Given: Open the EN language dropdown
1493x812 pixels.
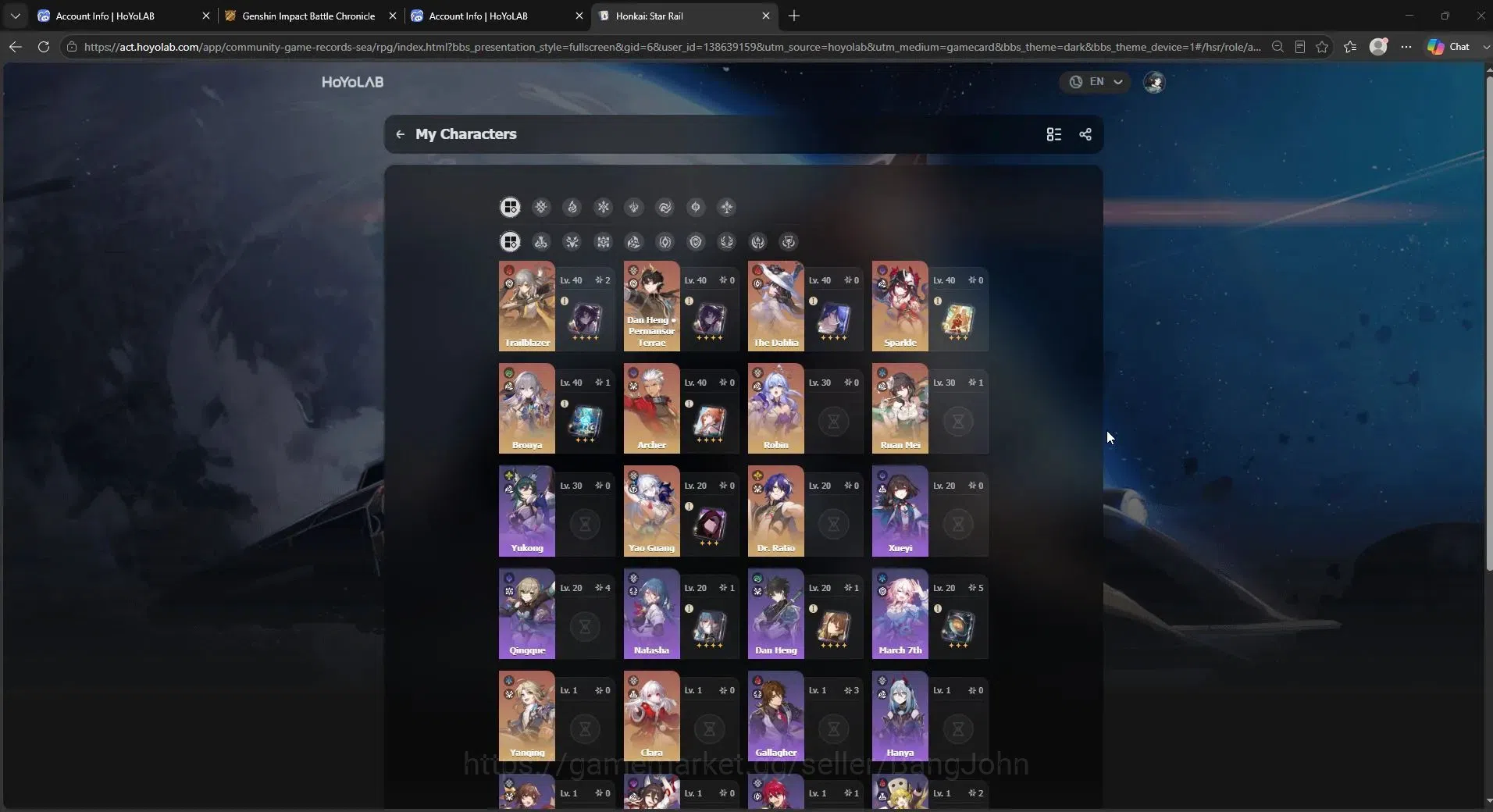Looking at the screenshot, I should point(1096,82).
